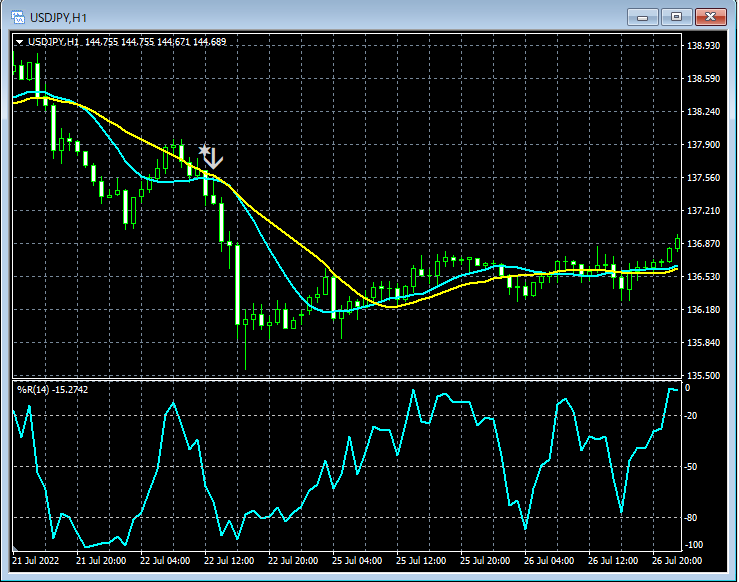This screenshot has height=582, width=739.
Task: Click the 138.930 price axis label
Action: pos(703,46)
